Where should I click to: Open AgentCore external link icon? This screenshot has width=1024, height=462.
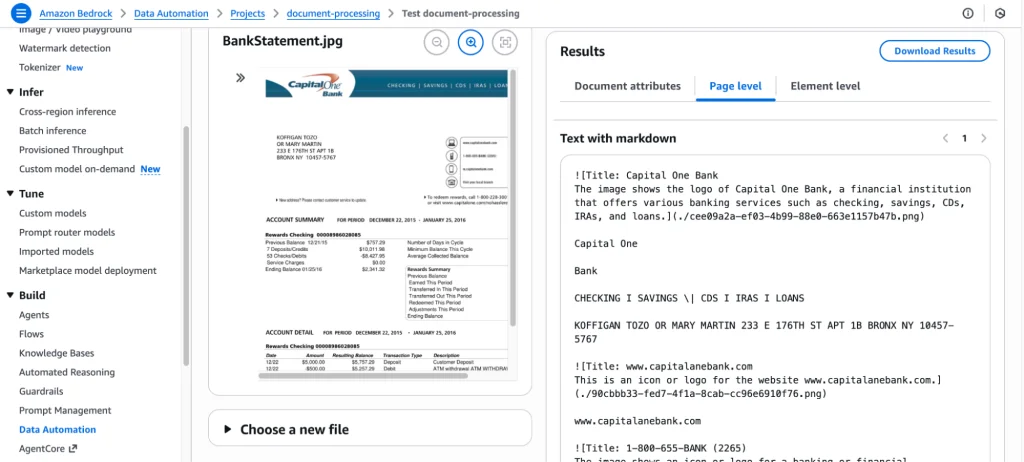pos(72,449)
